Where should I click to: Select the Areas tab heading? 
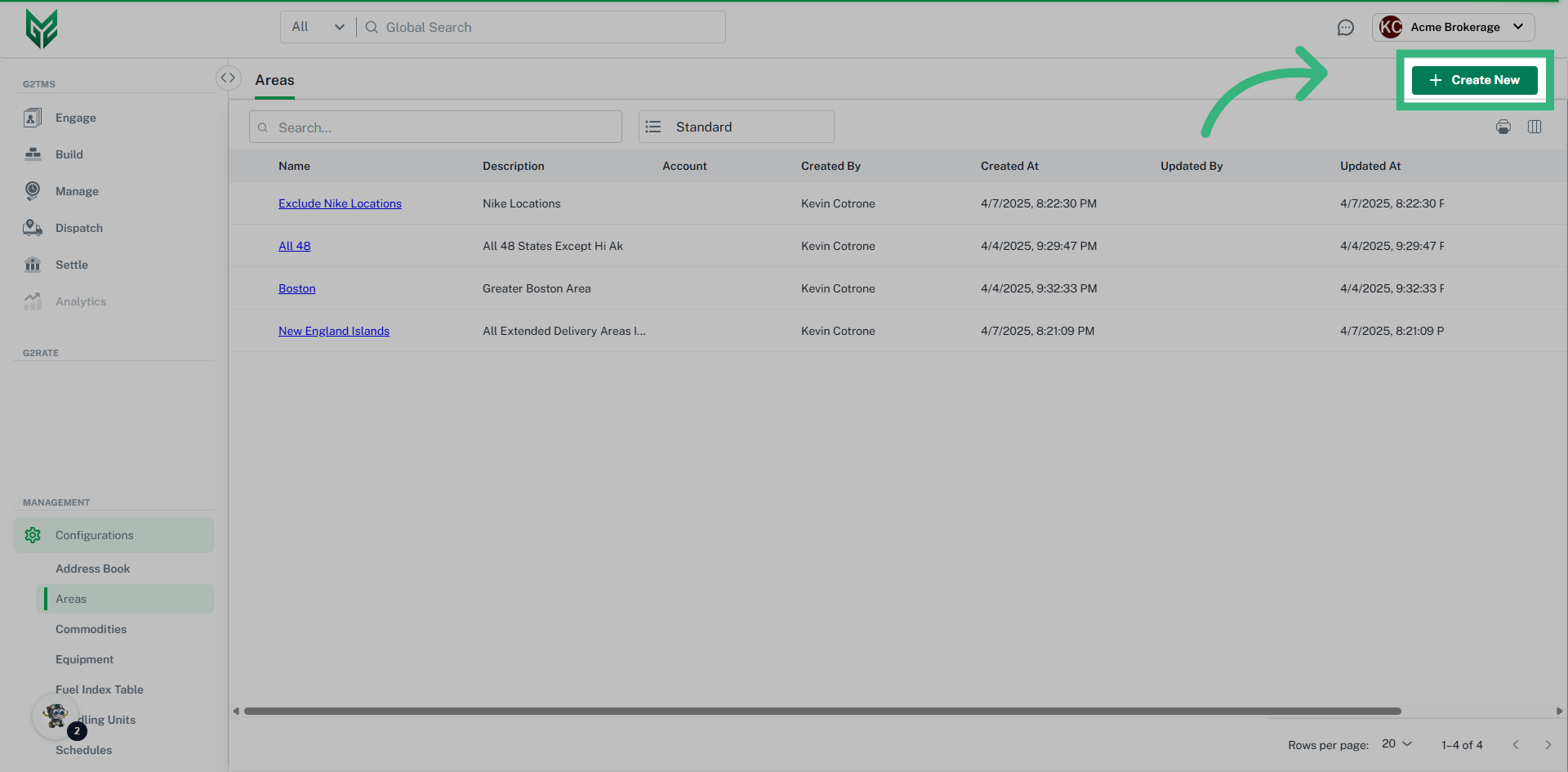[274, 80]
